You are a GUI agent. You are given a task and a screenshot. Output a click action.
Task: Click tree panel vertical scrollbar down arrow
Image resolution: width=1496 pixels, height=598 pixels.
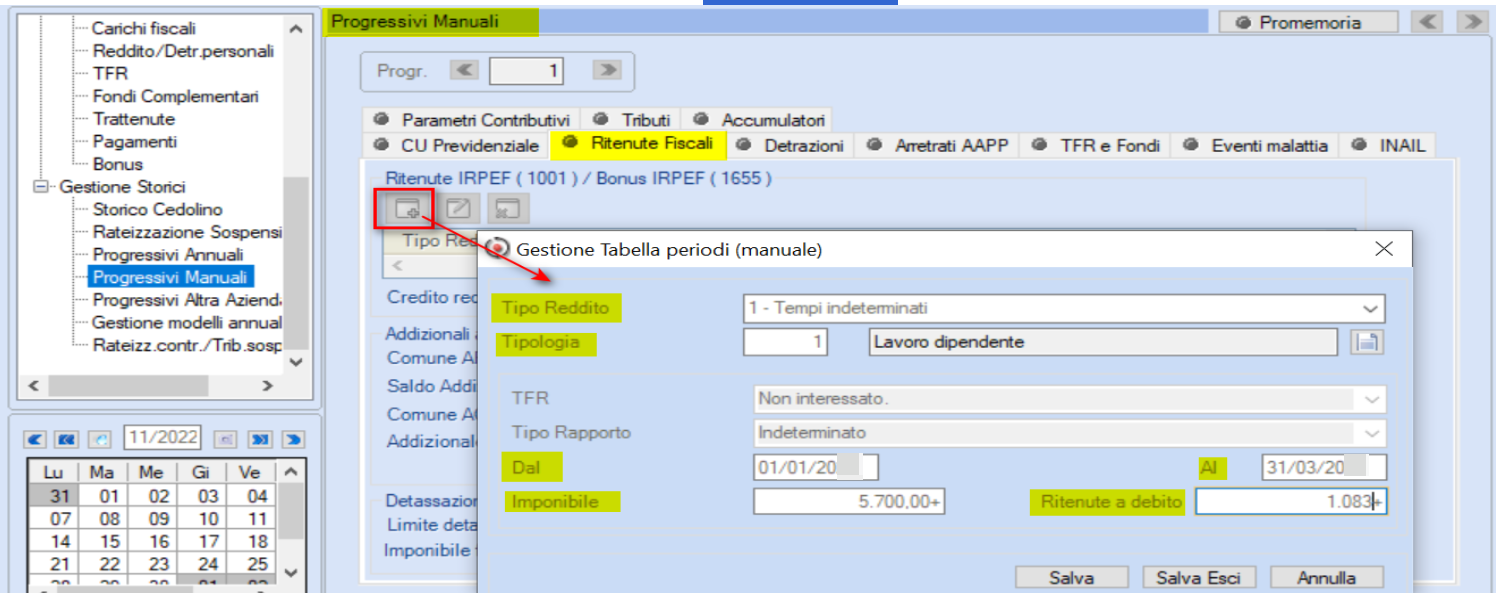pos(296,362)
